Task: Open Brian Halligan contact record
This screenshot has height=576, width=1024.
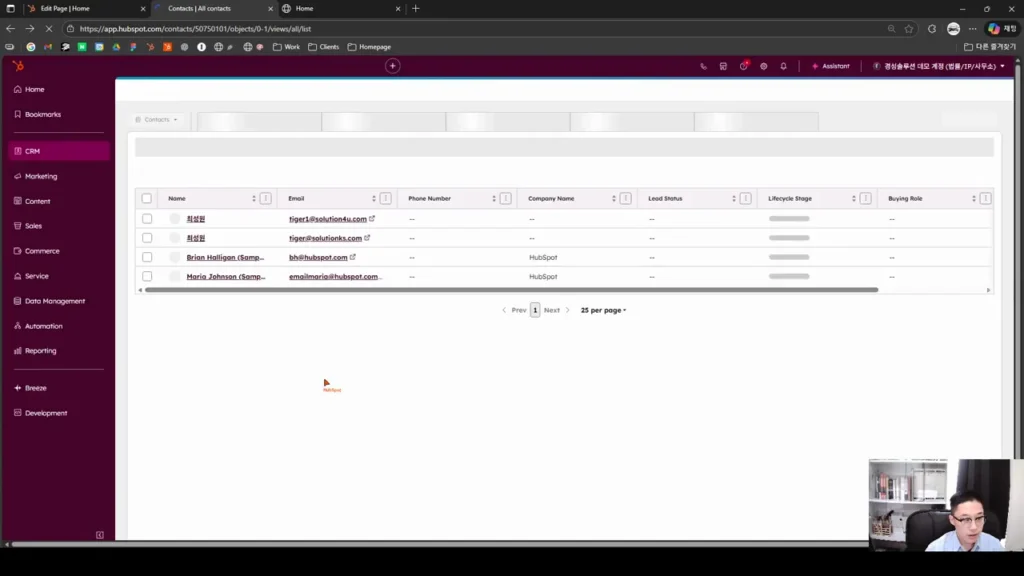Action: [x=225, y=257]
